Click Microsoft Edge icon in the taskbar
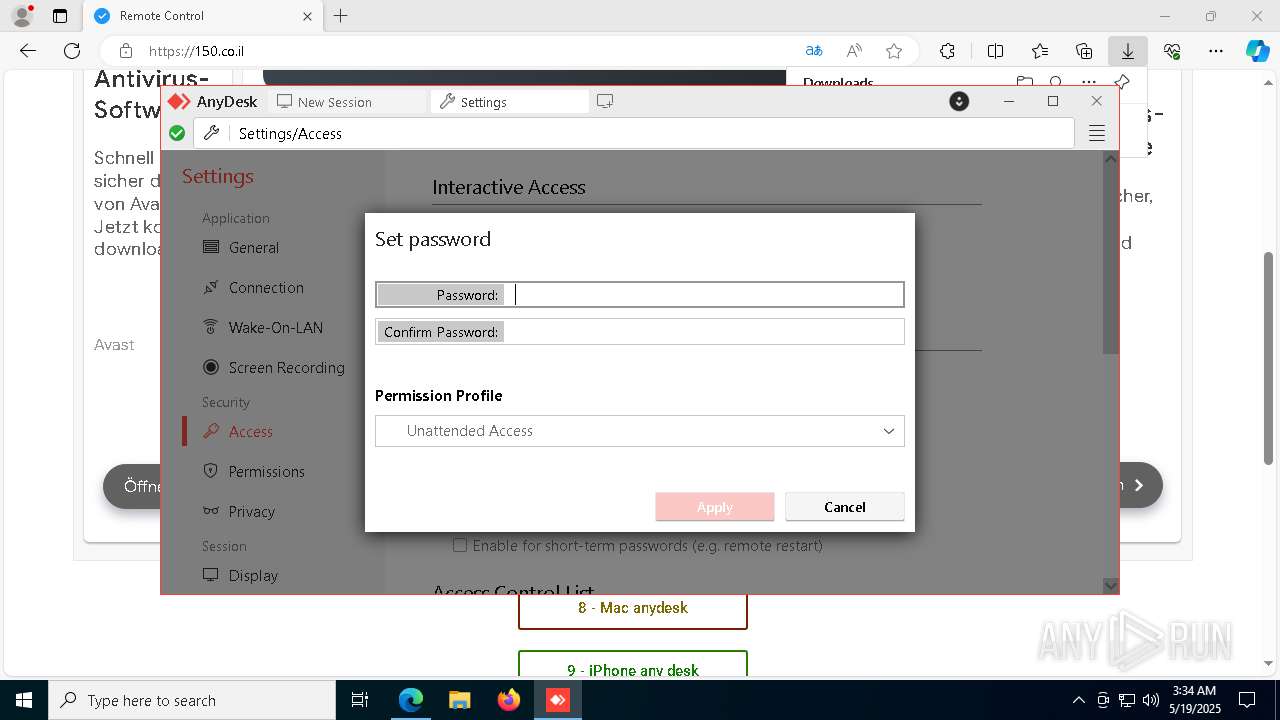This screenshot has width=1280, height=720. (411, 700)
